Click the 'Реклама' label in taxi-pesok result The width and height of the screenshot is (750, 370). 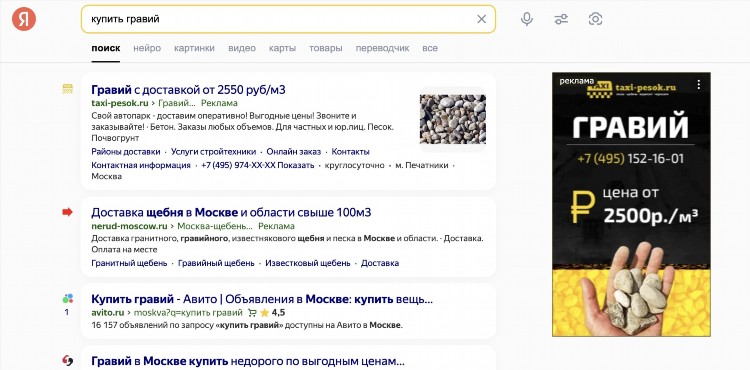pyautogui.click(x=219, y=103)
